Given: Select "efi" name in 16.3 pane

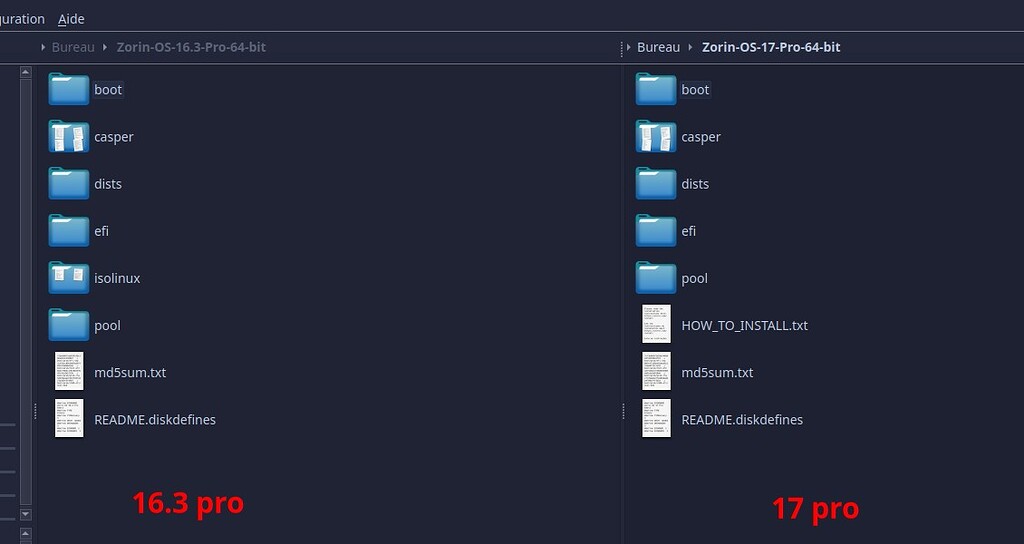Looking at the screenshot, I should (101, 231).
